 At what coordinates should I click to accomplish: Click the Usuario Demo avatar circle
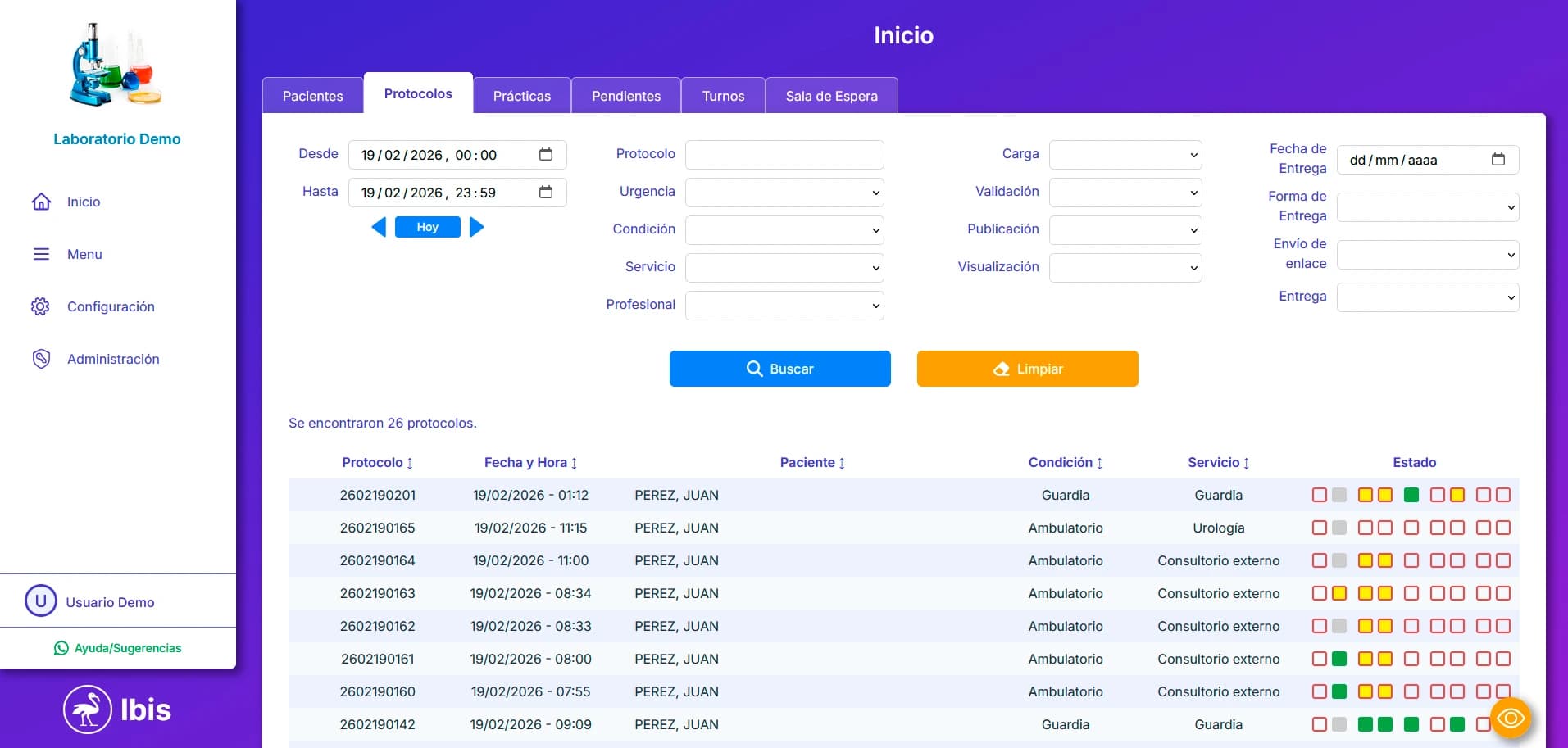[41, 601]
